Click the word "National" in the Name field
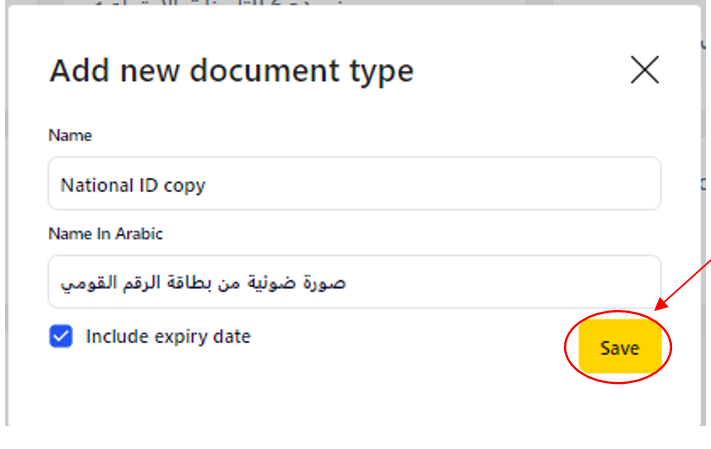This screenshot has width=711, height=449. 94,185
